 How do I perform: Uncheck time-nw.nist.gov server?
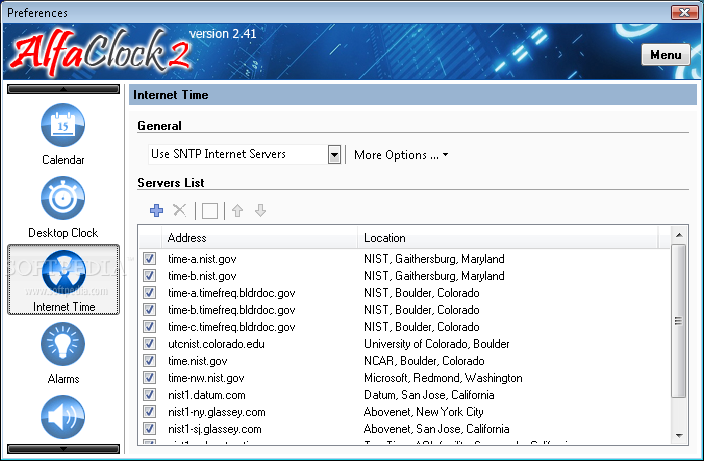[150, 378]
